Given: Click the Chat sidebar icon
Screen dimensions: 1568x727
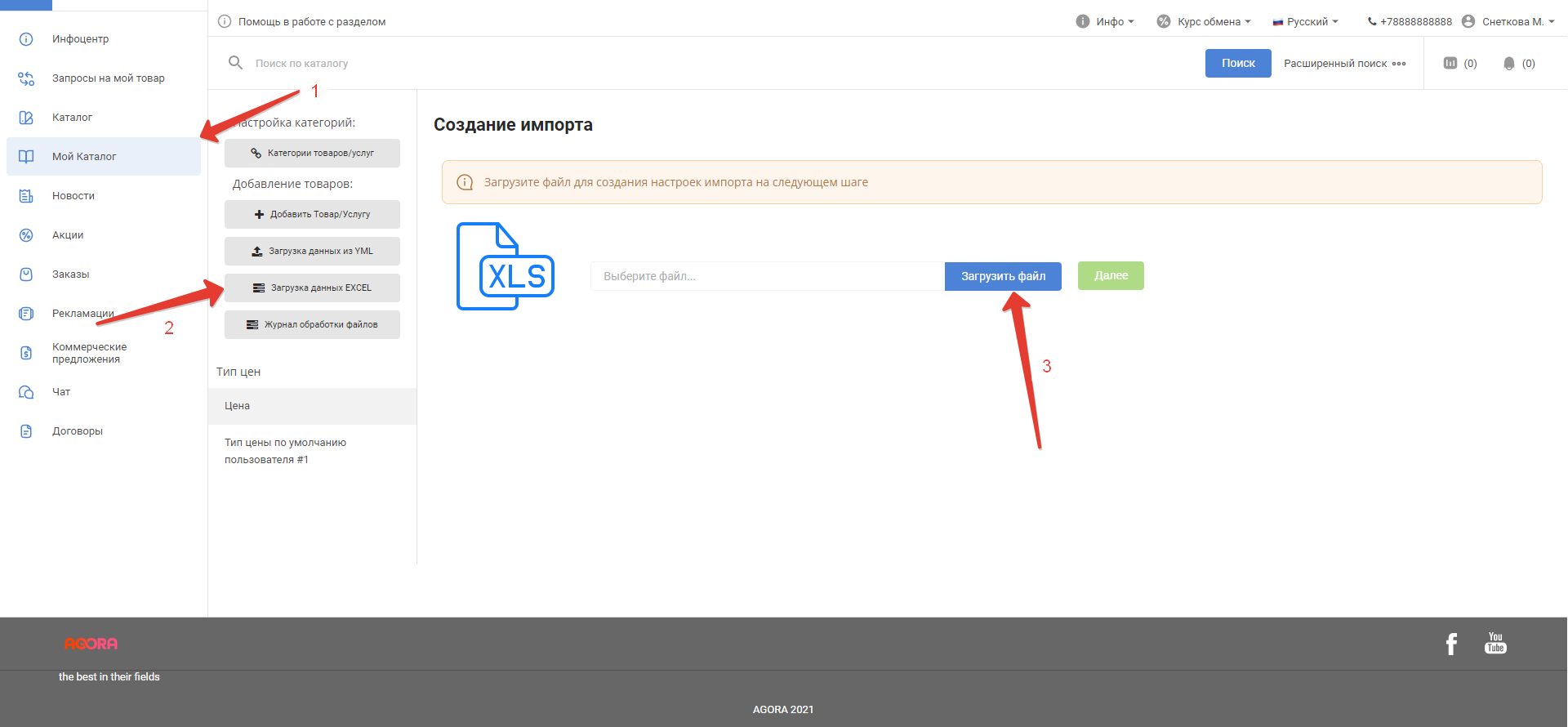Looking at the screenshot, I should point(26,392).
